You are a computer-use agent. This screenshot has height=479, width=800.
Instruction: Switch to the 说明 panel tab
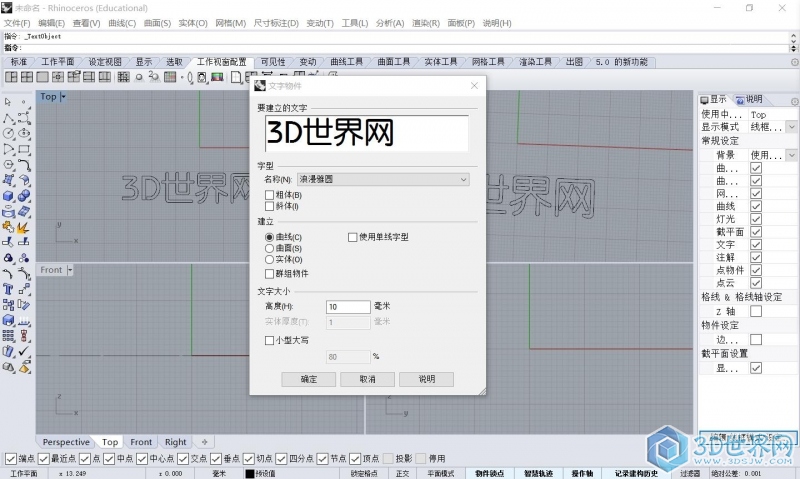[x=749, y=99]
